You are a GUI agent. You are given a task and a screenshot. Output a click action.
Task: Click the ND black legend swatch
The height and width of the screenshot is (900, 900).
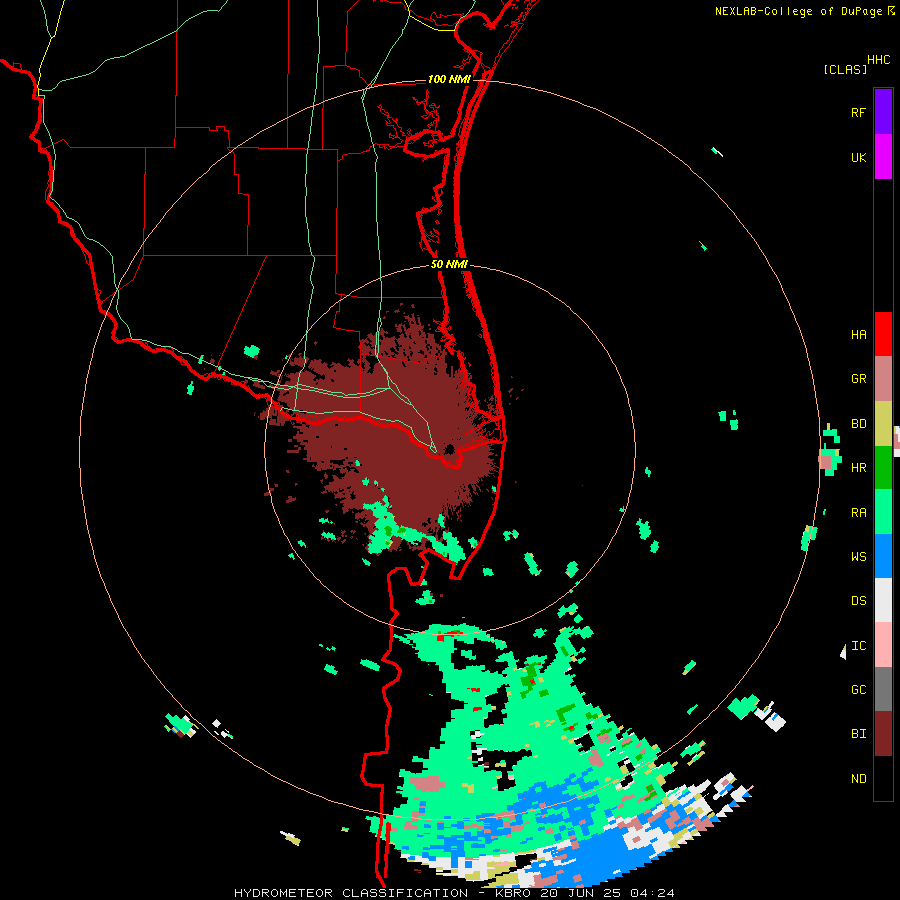[x=883, y=778]
